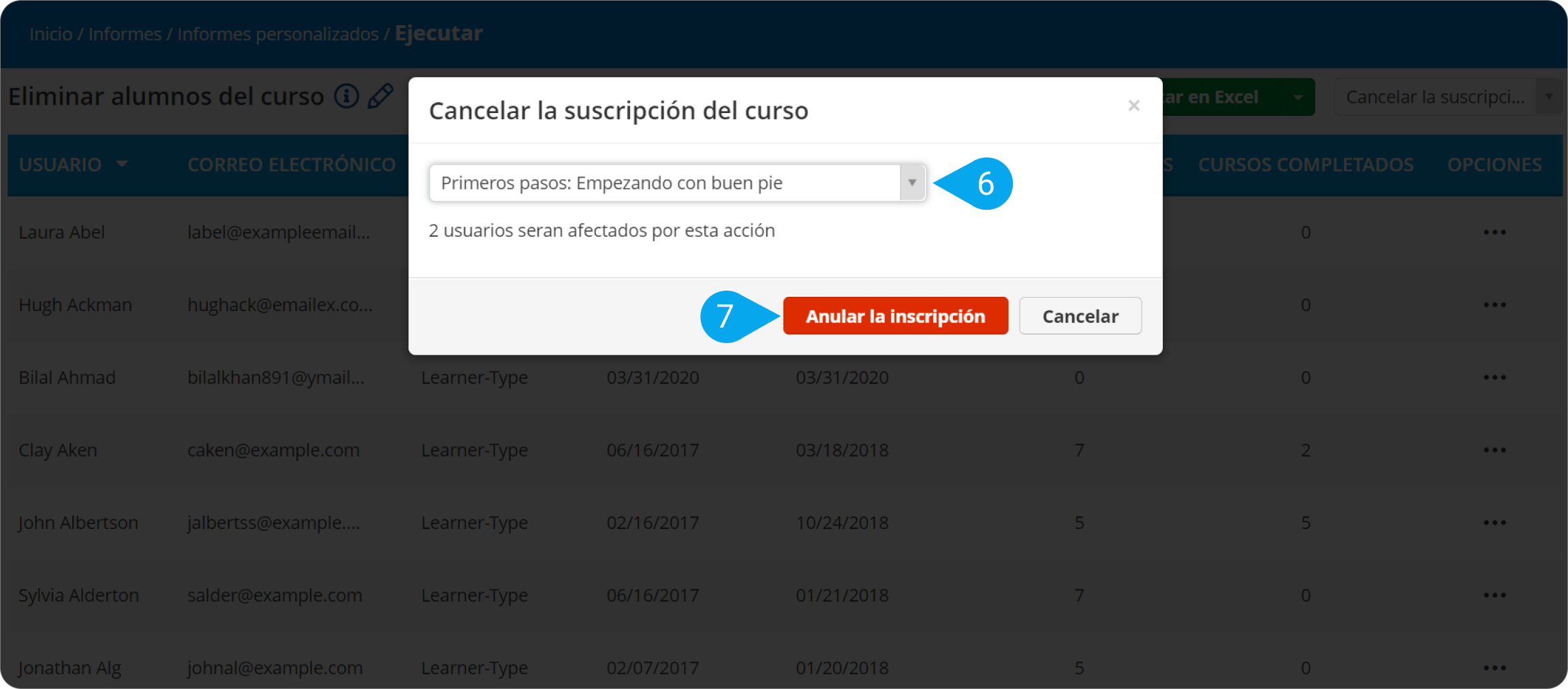The image size is (1568, 689).
Task: Click the pencil edit icon next to report title
Action: 381,97
